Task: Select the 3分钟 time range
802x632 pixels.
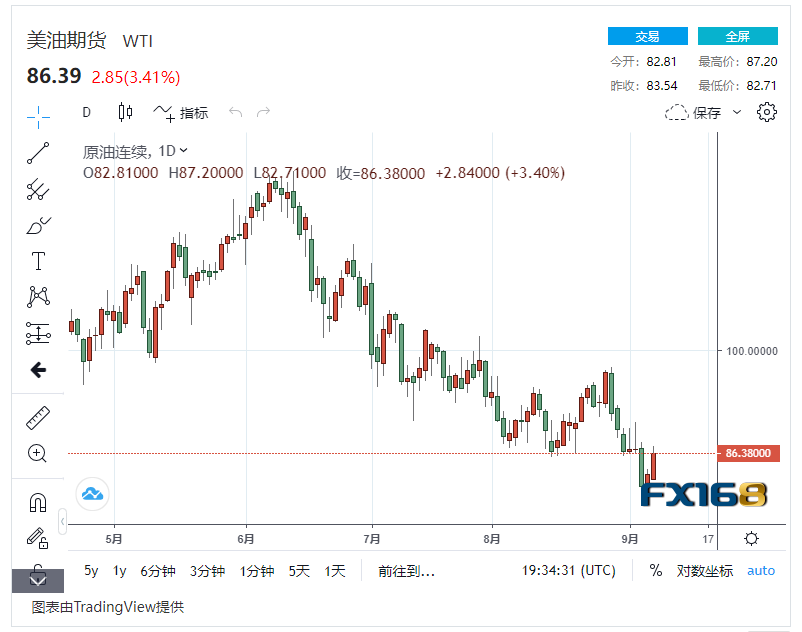Action: point(207,571)
